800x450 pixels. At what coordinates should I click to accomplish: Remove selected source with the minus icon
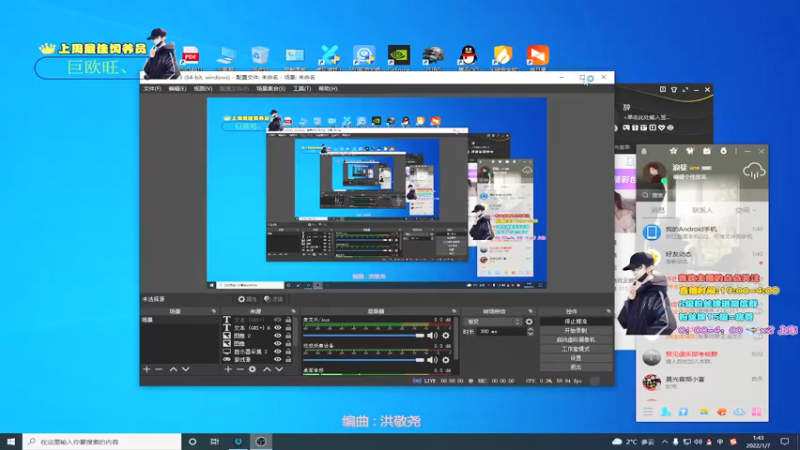(x=240, y=369)
